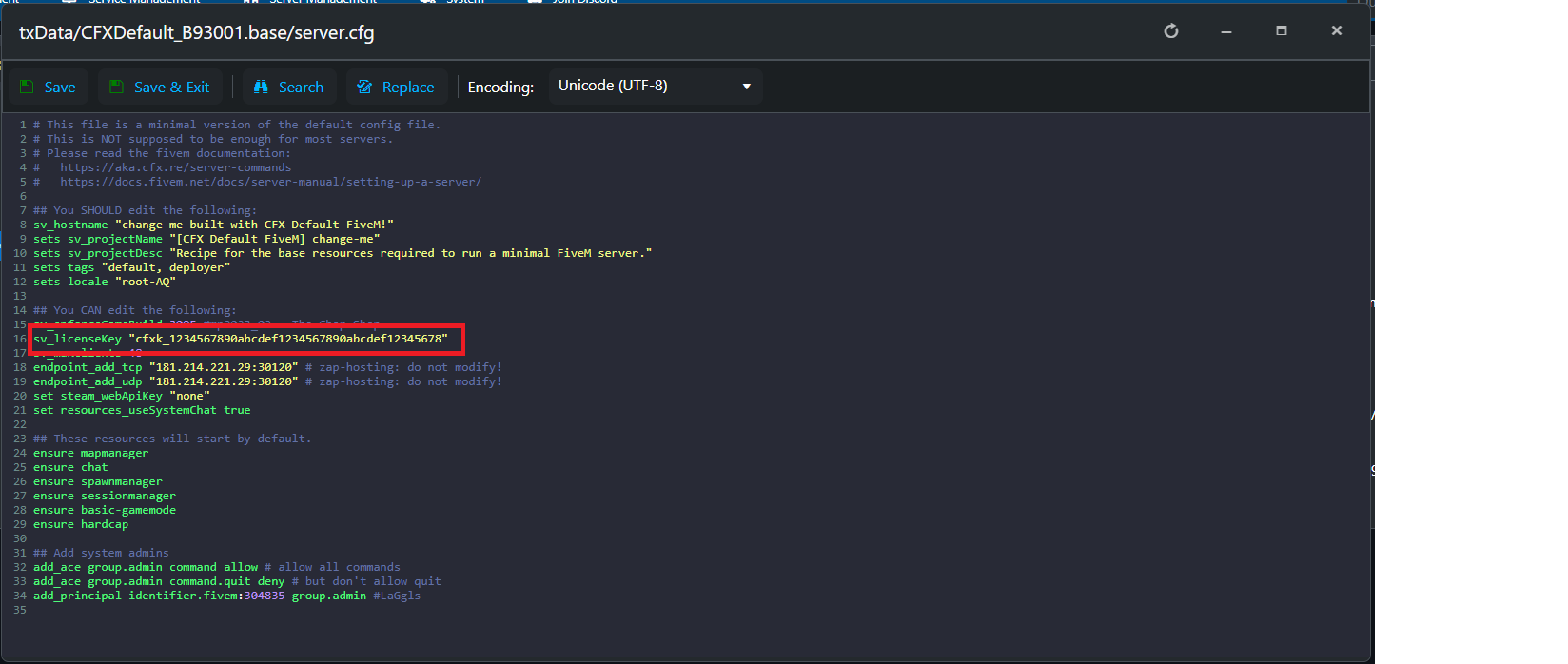Click the reload file icon in title bar
Viewport: 1568px width, 664px height.
[x=1171, y=31]
